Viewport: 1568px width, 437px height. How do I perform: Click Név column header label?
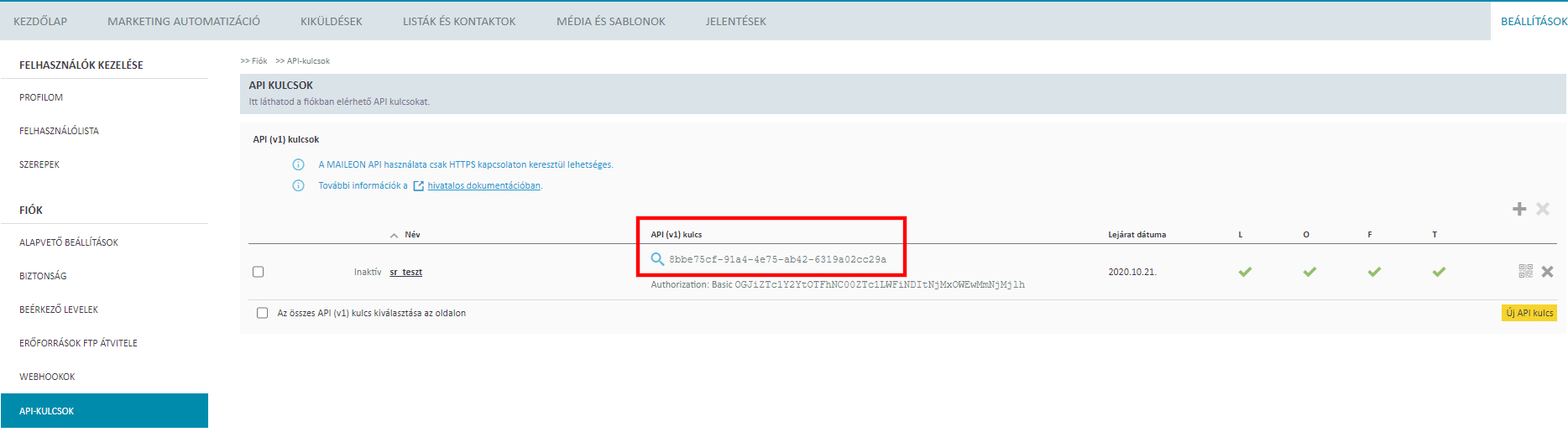pos(412,235)
